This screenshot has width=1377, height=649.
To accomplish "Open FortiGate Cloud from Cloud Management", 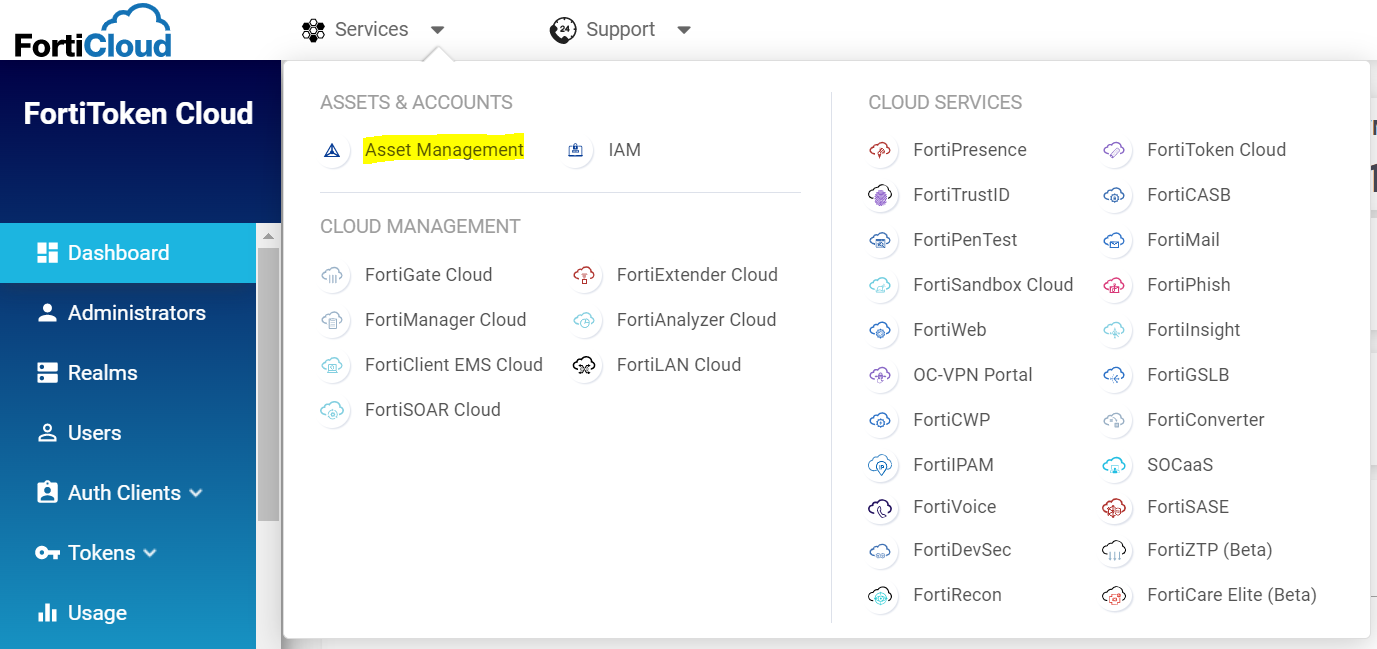I will click(x=427, y=274).
